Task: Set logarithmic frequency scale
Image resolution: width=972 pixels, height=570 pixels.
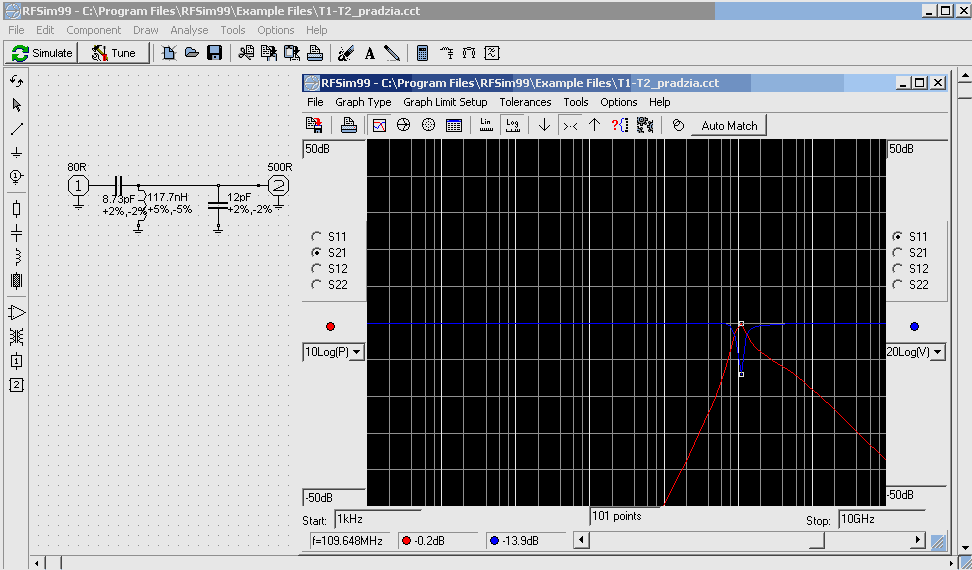Action: tap(513, 125)
